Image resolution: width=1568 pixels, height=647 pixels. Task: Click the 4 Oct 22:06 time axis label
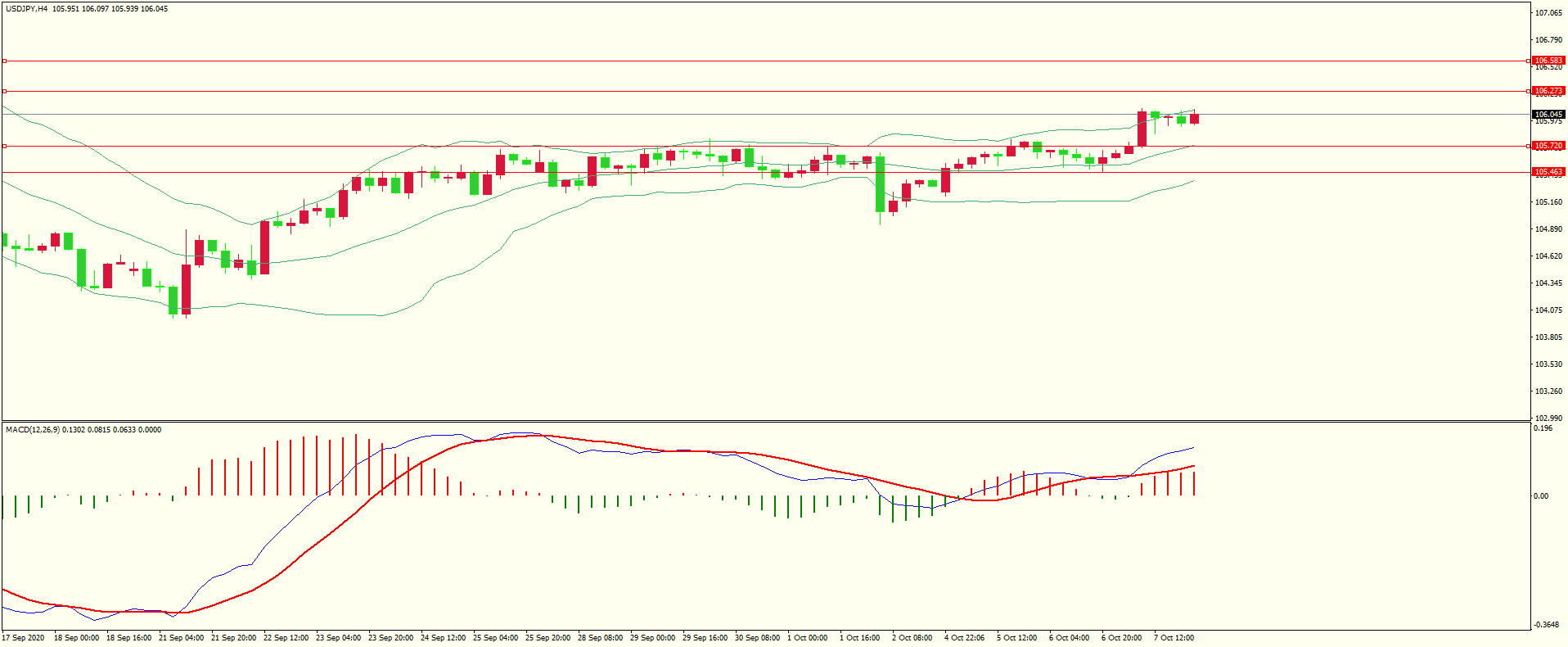[964, 638]
